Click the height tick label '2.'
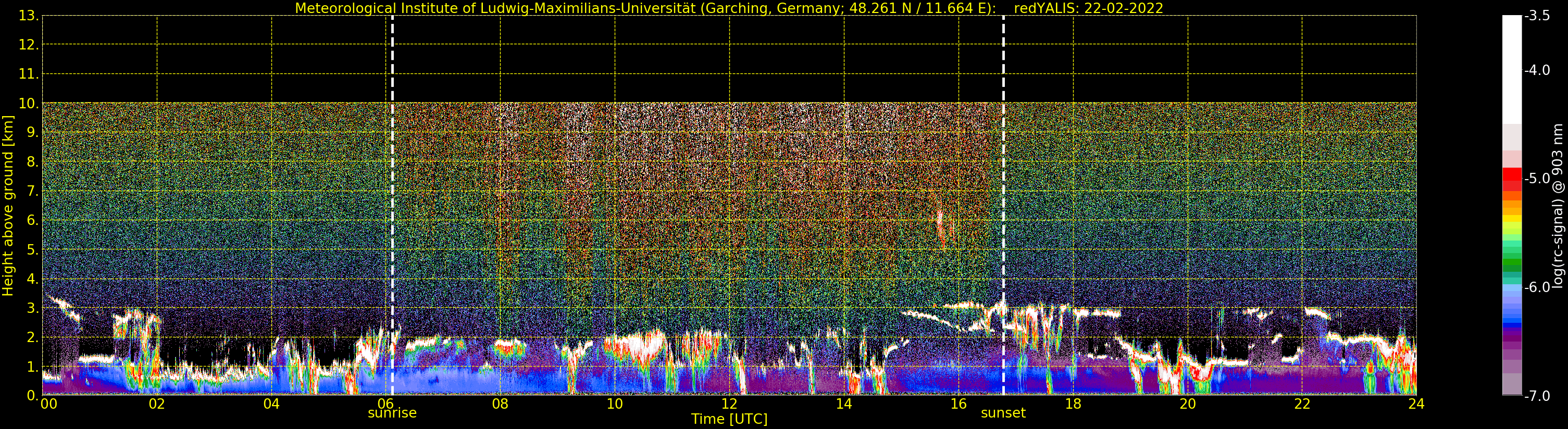Viewport: 1568px width, 429px height. [33, 338]
